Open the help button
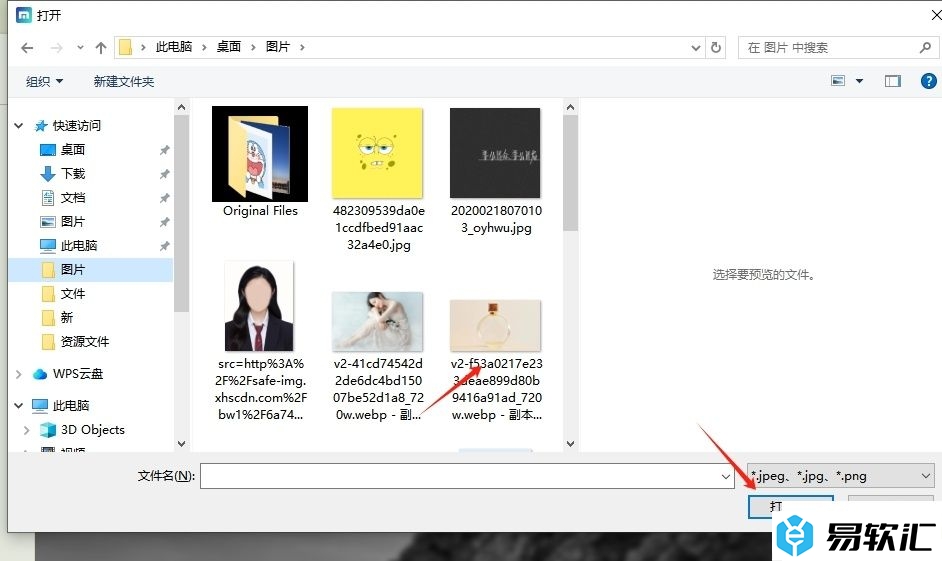Image resolution: width=942 pixels, height=561 pixels. coord(928,80)
